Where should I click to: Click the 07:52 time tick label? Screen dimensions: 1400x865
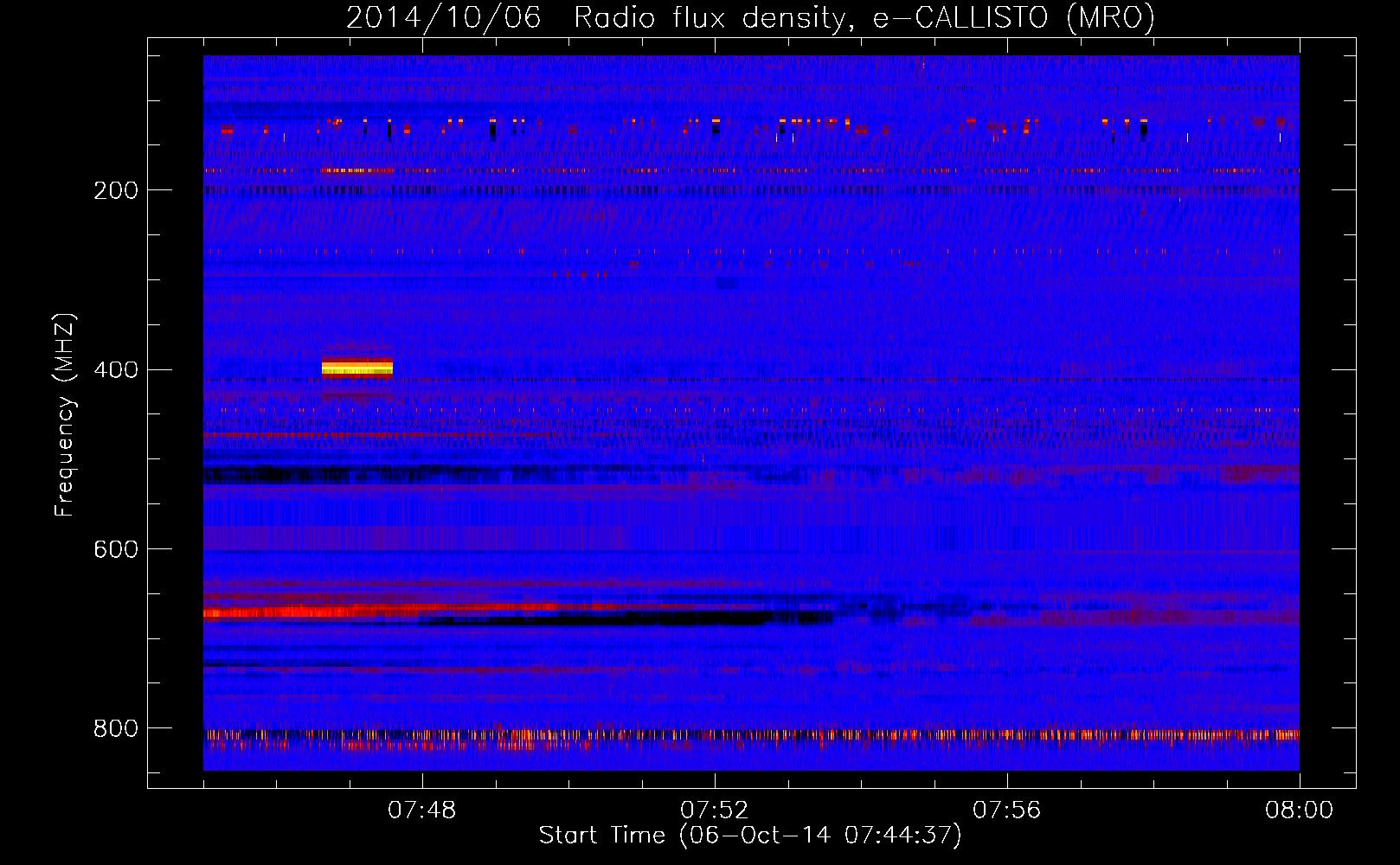(715, 811)
